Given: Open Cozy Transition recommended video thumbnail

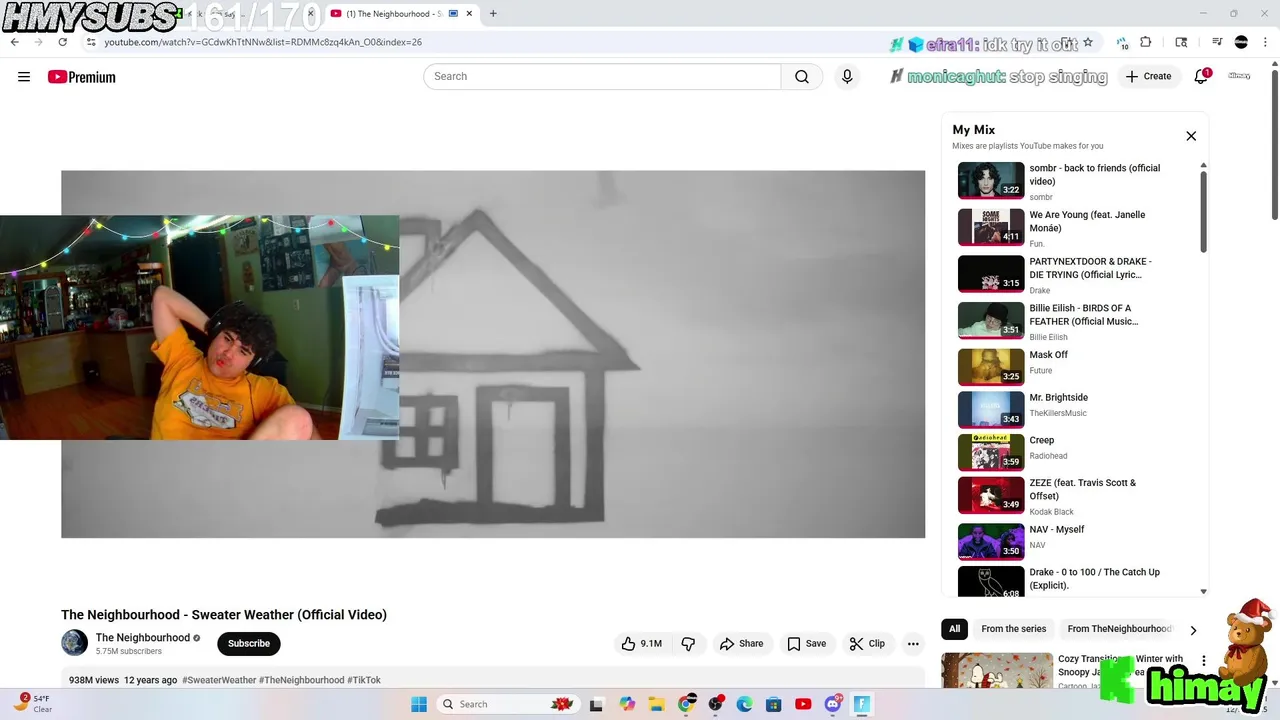Looking at the screenshot, I should click(997, 671).
